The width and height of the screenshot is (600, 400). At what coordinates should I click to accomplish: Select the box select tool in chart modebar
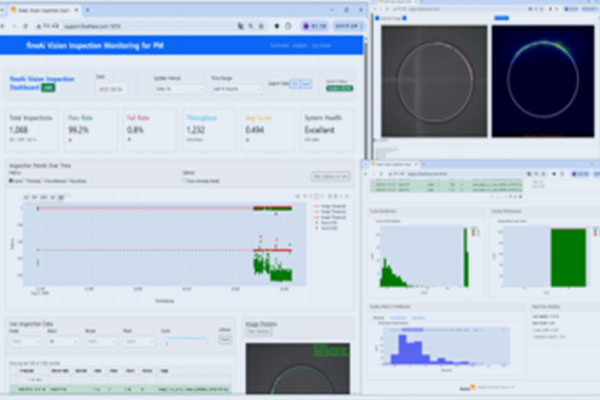click(x=316, y=196)
